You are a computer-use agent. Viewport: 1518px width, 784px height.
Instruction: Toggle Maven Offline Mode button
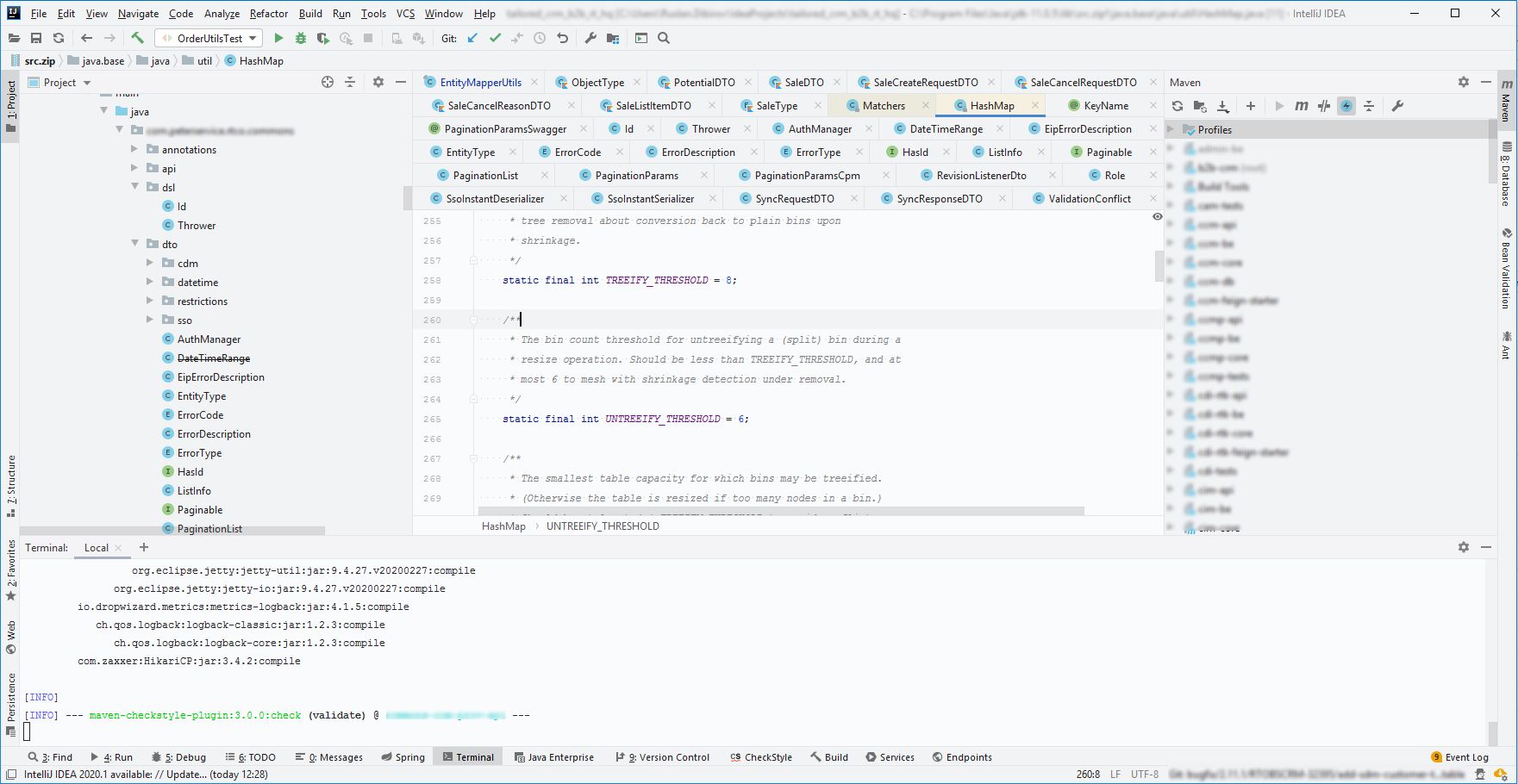pyautogui.click(x=1324, y=106)
